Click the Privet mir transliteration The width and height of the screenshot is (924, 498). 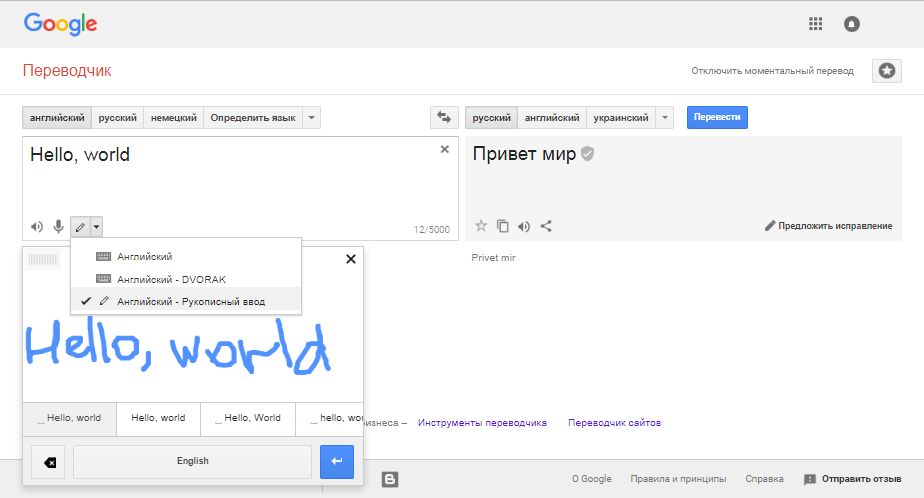pyautogui.click(x=493, y=258)
